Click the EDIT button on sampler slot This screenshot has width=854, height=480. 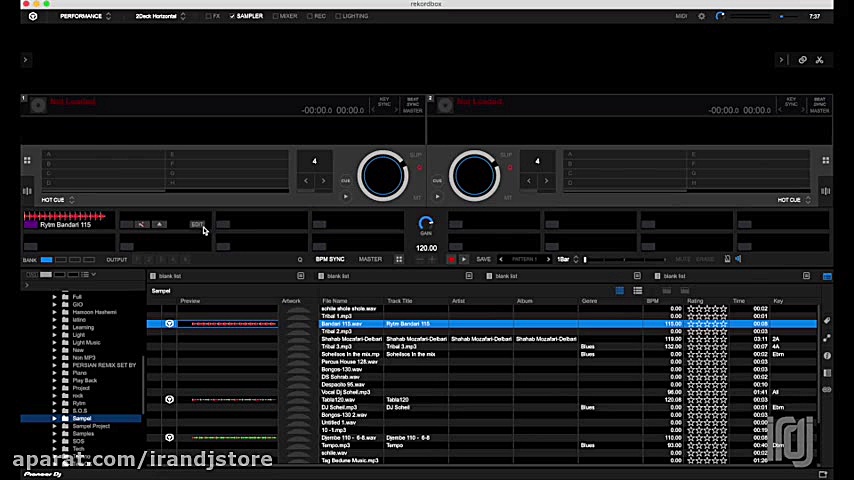click(197, 224)
